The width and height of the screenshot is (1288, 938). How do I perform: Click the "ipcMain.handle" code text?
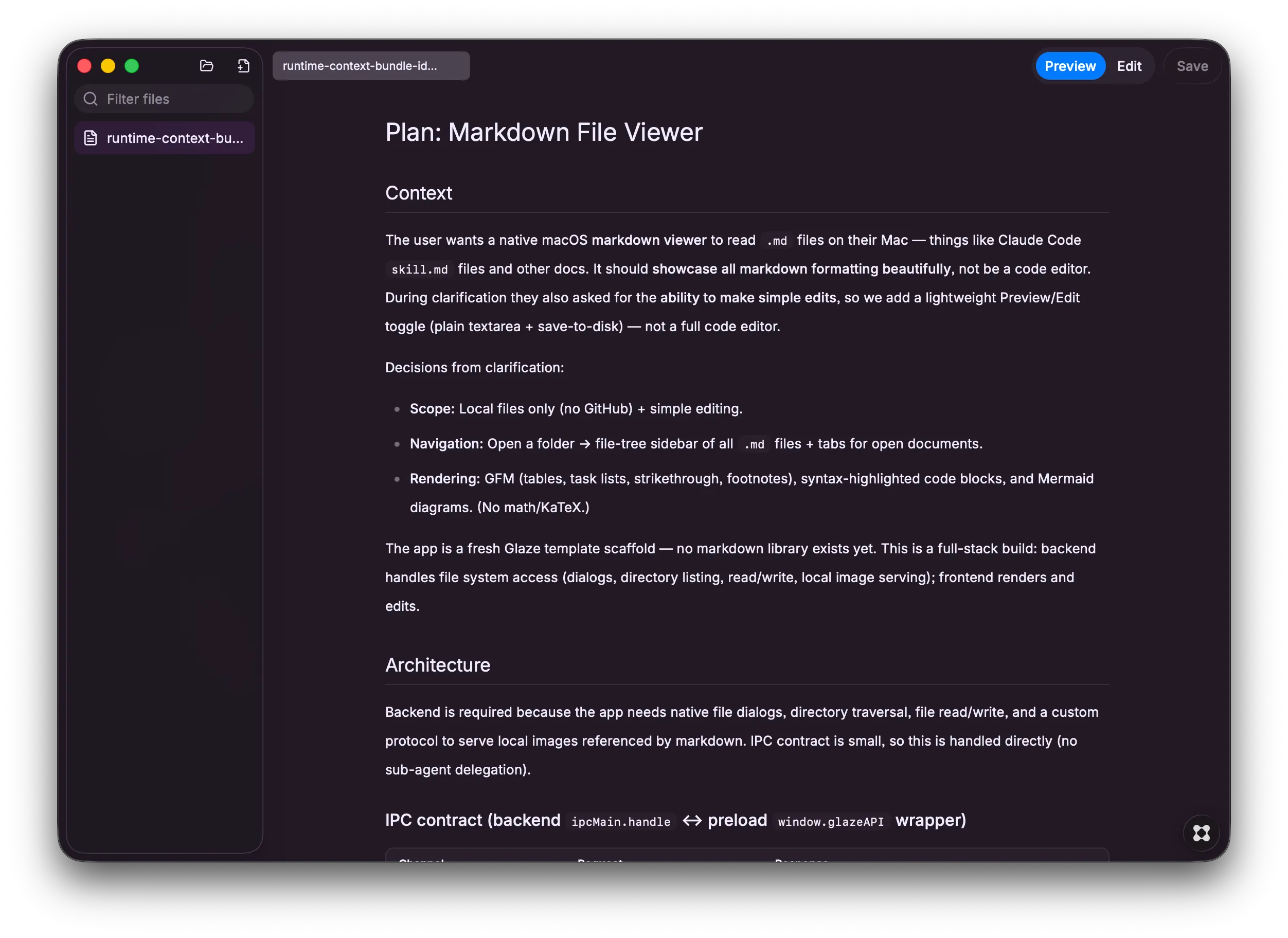click(x=620, y=822)
